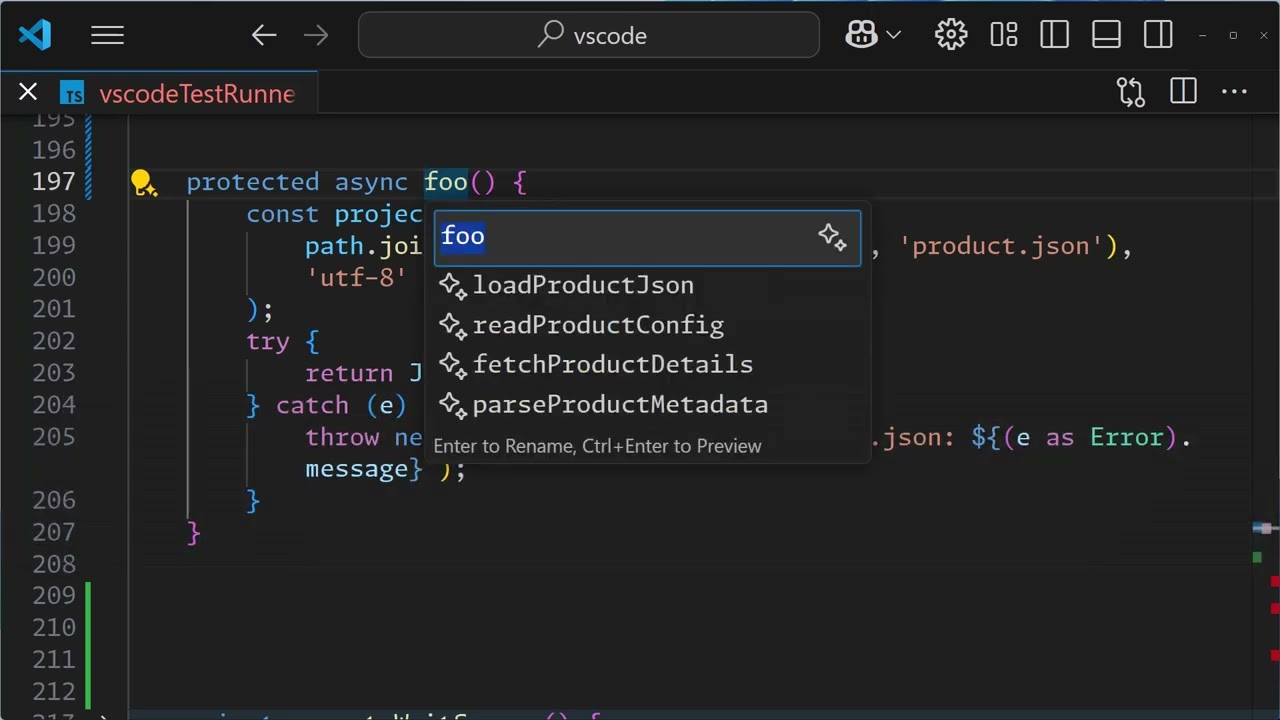Viewport: 1280px width, 720px height.
Task: Pick the fetchProductDetails suggestion
Action: pyautogui.click(x=612, y=365)
